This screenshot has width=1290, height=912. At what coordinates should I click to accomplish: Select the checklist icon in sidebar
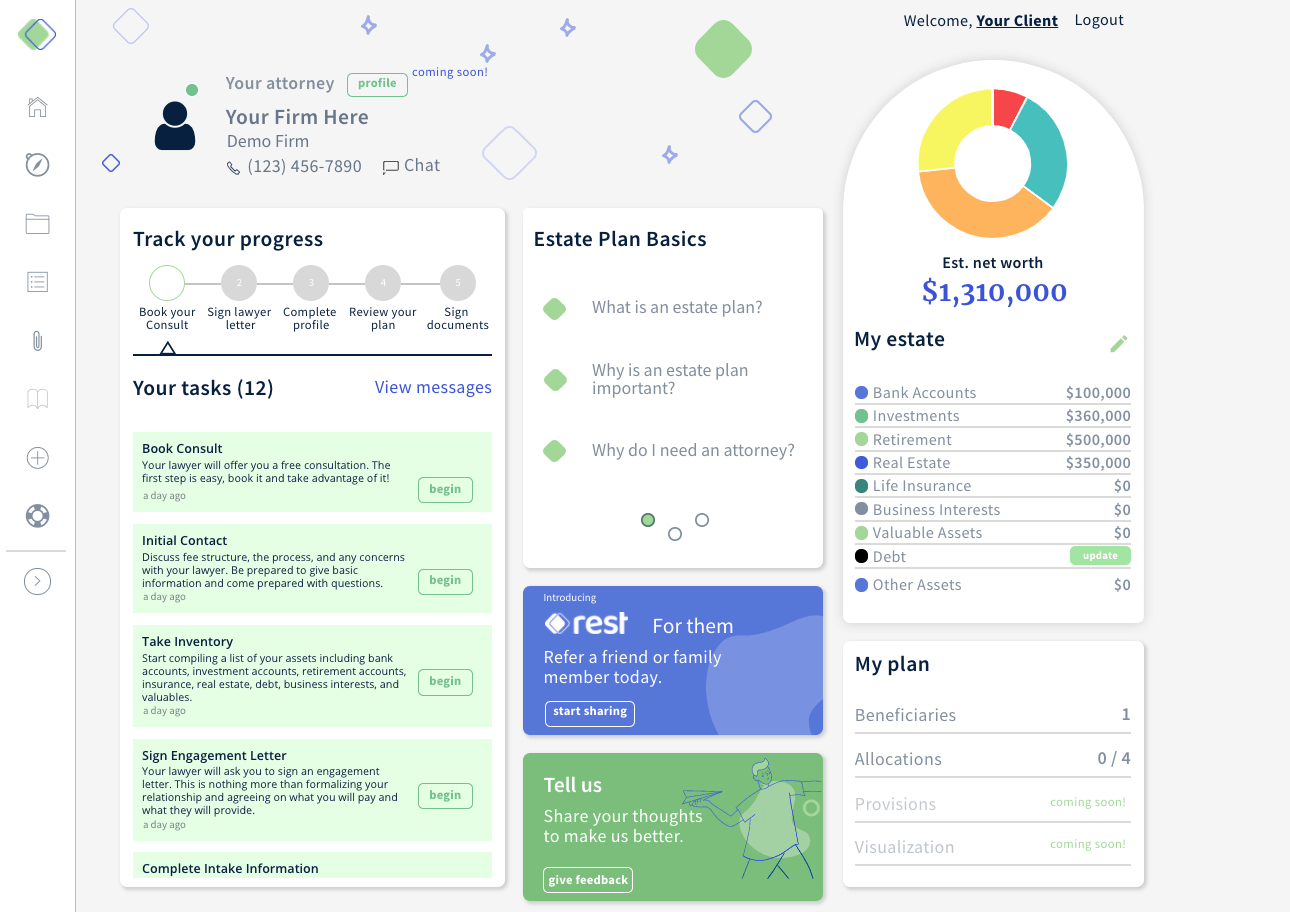37,282
